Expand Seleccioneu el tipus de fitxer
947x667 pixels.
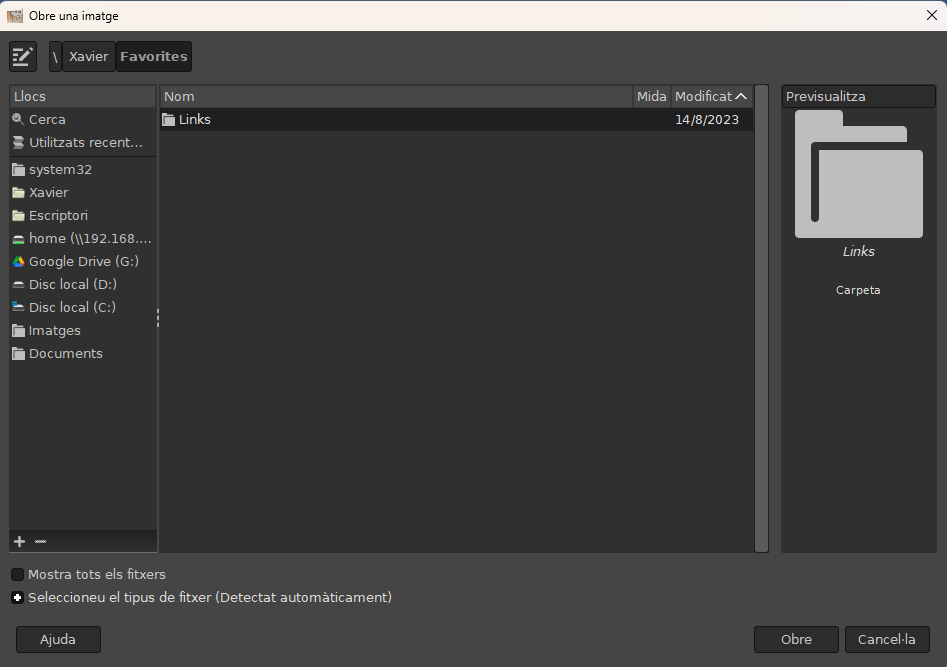pos(18,598)
